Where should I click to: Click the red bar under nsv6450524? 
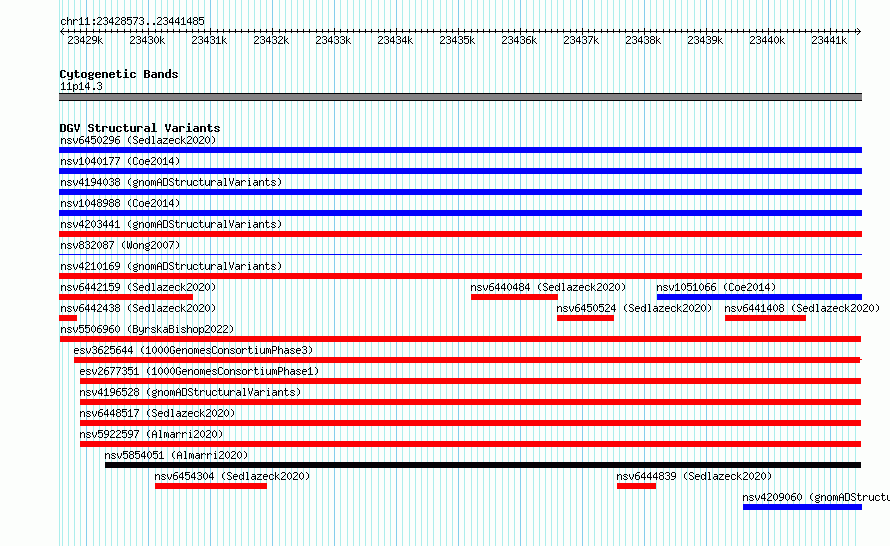(585, 318)
